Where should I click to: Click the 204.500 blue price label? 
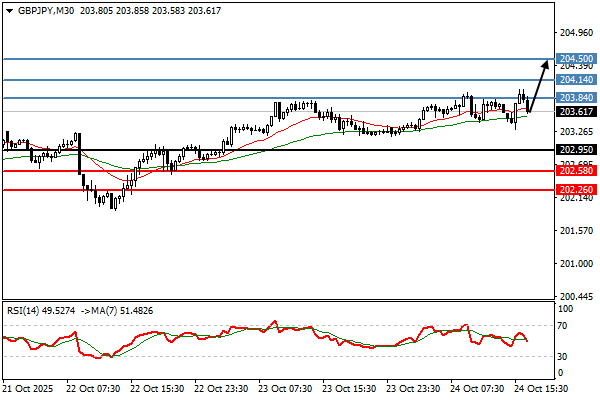(x=576, y=59)
